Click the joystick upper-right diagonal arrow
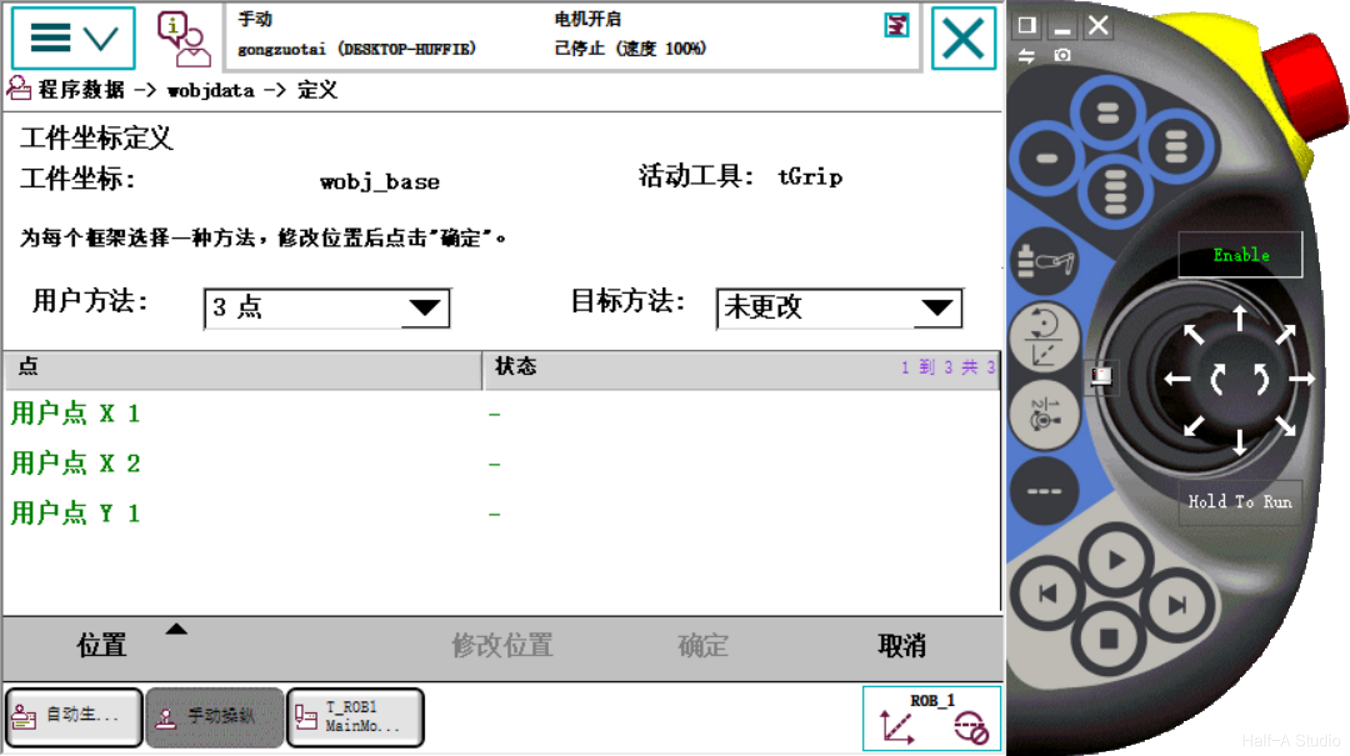Image resolution: width=1350 pixels, height=756 pixels. point(1286,333)
